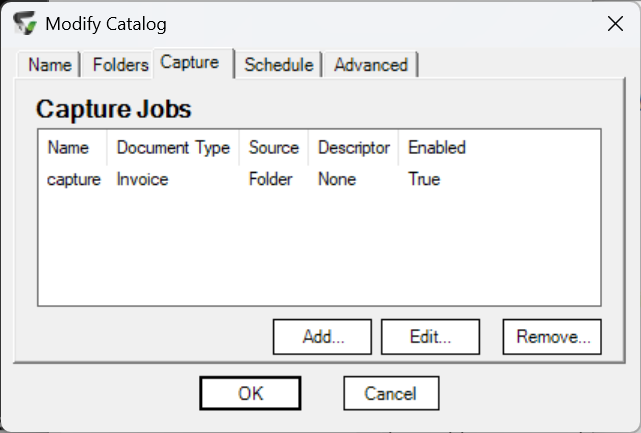641x433 pixels.
Task: Click the 'True' enabled cell
Action: pyautogui.click(x=424, y=179)
